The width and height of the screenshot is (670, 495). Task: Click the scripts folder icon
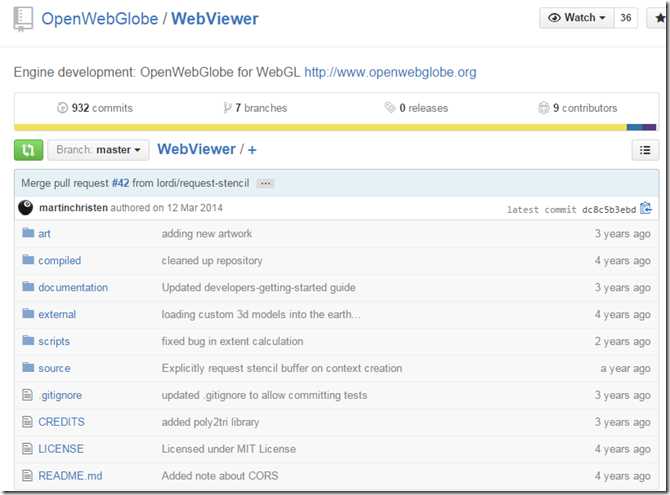[x=28, y=341]
